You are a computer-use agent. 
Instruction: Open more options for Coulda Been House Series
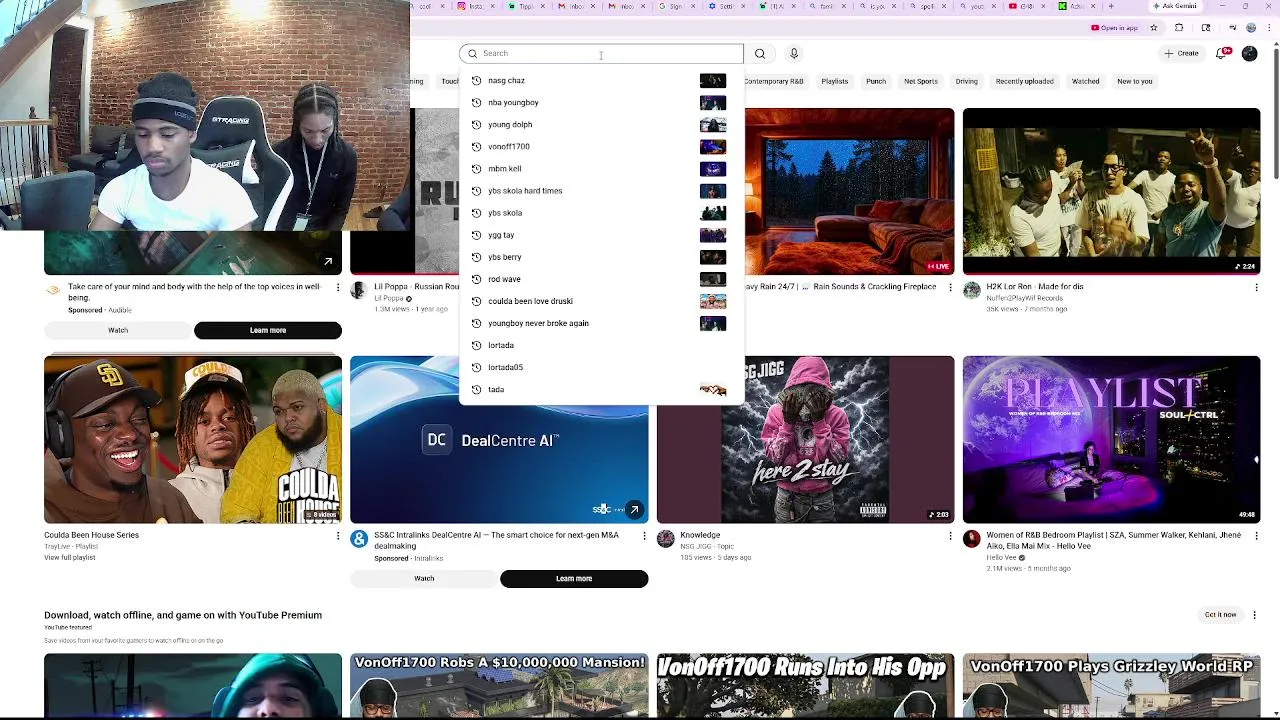click(x=337, y=535)
